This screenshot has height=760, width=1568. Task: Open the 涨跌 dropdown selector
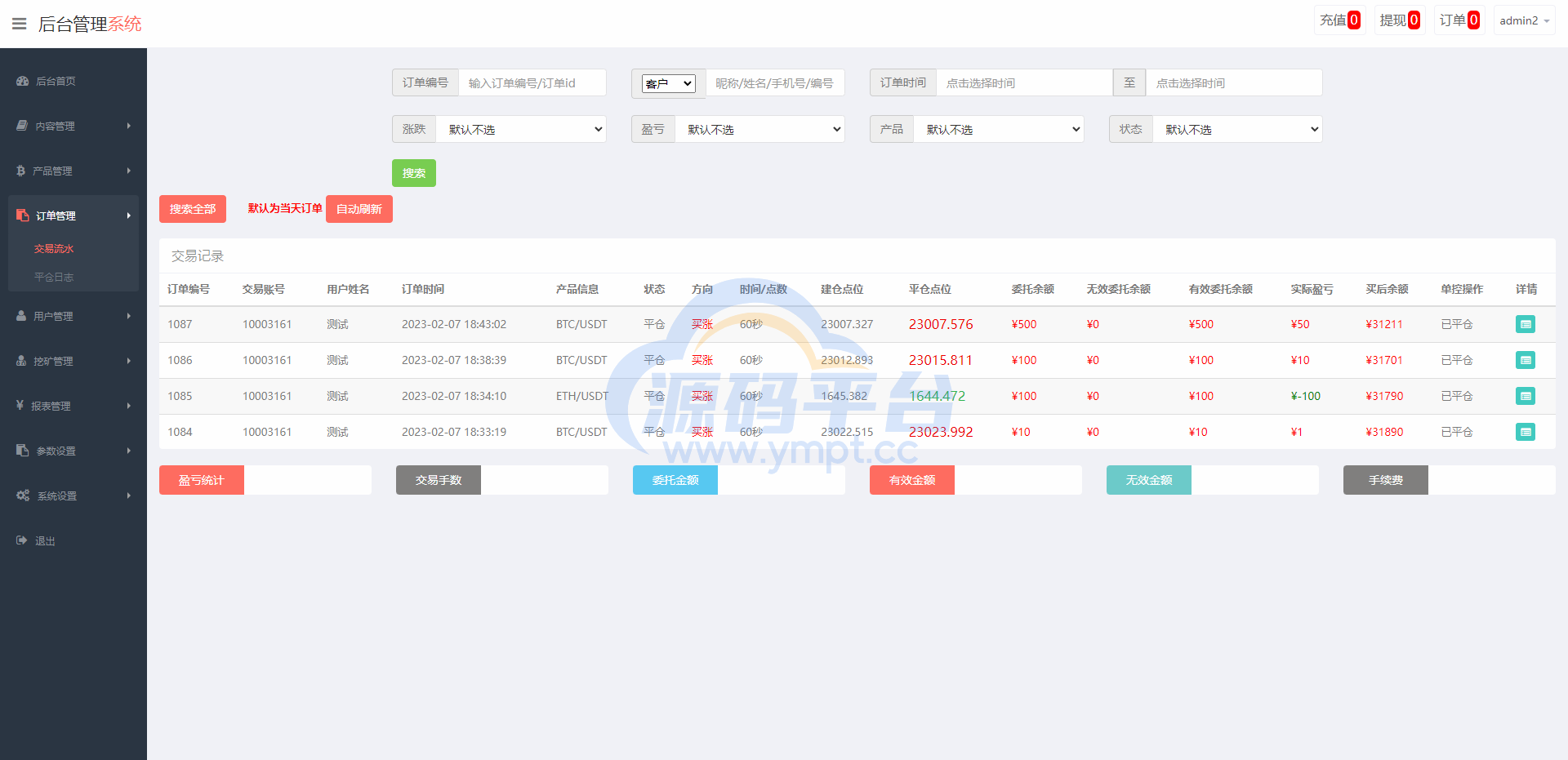click(521, 129)
